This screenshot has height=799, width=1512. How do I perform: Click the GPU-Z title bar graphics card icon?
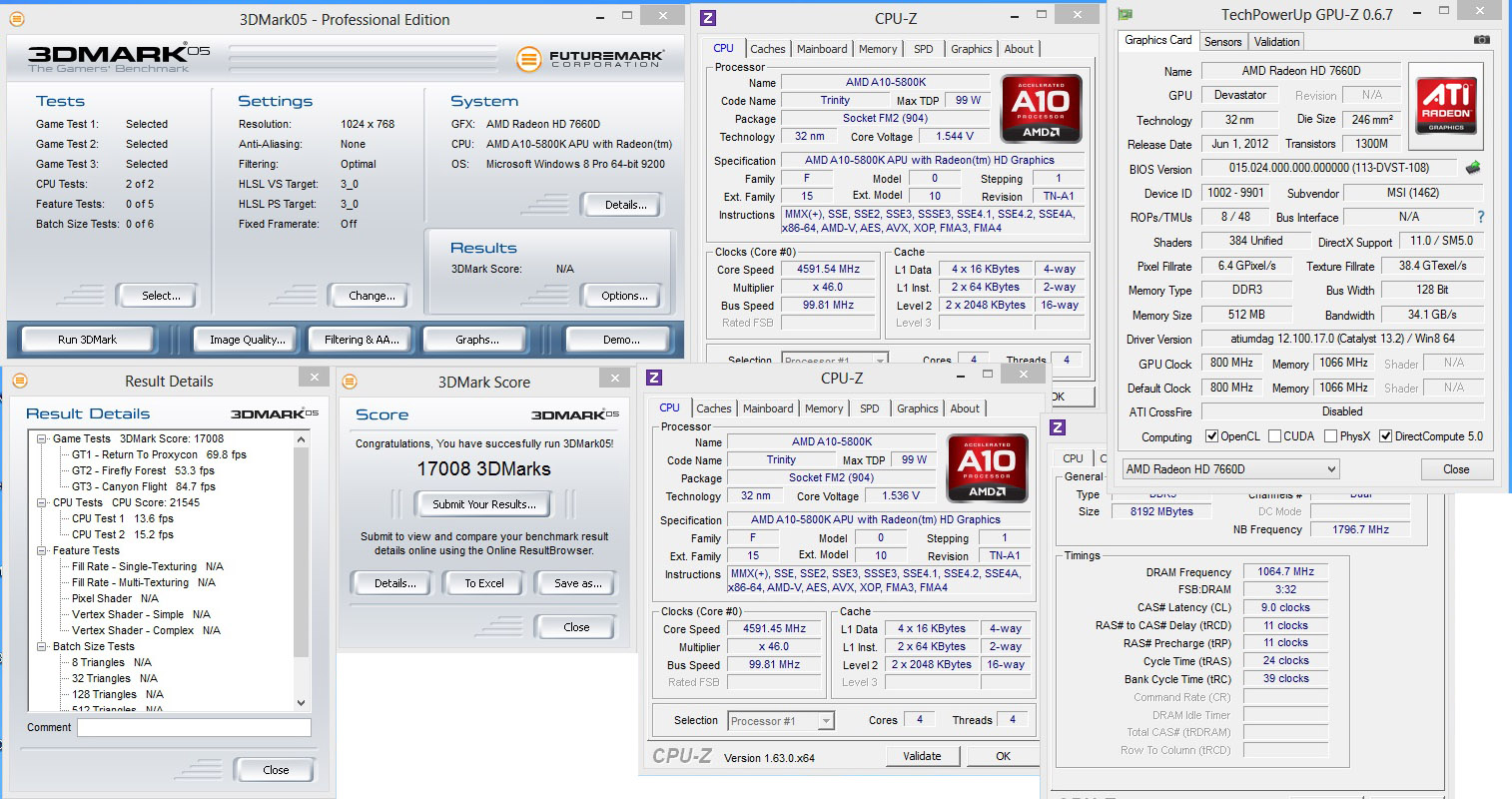(x=1126, y=14)
